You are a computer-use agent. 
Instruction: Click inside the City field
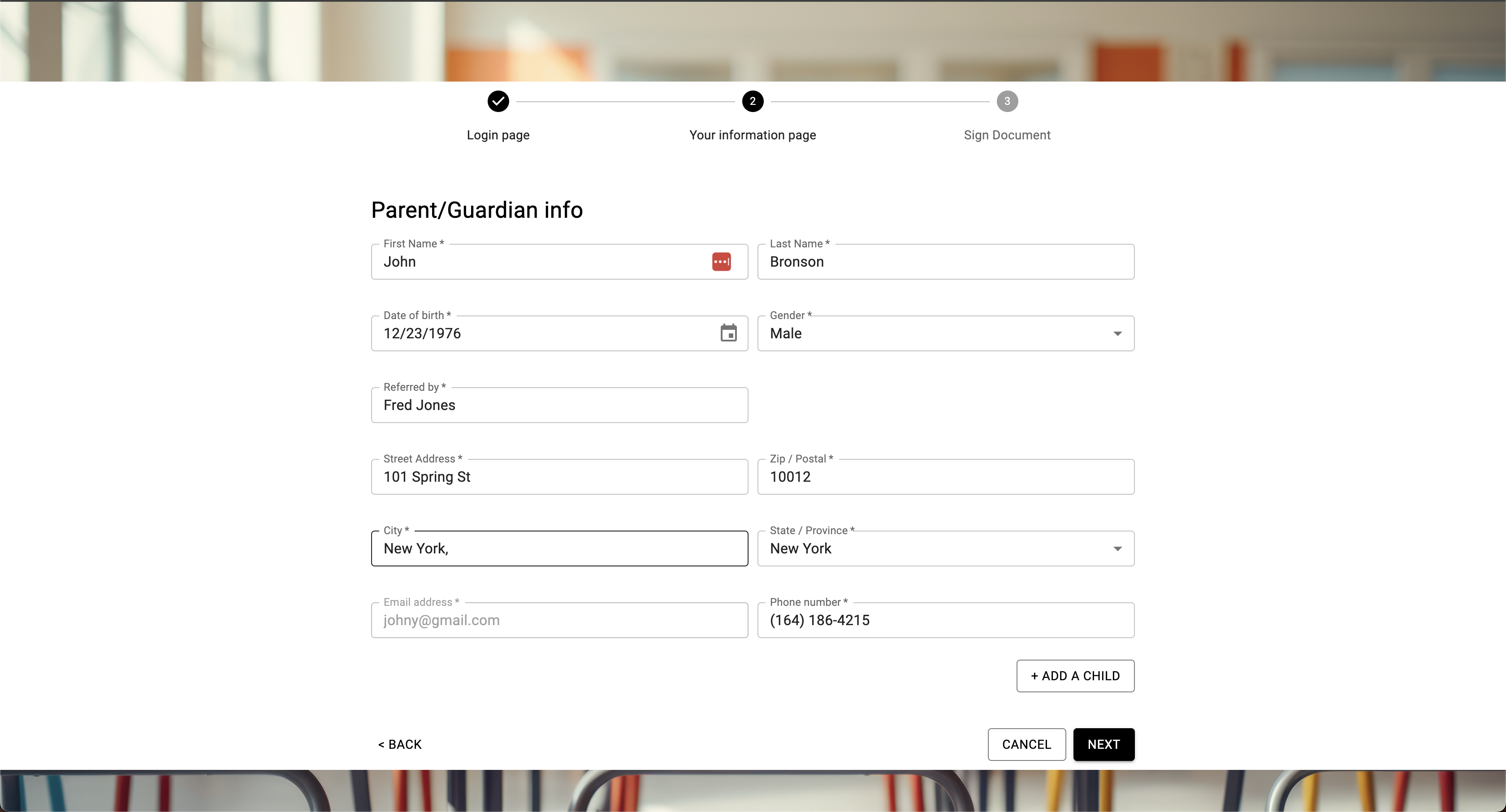point(559,549)
